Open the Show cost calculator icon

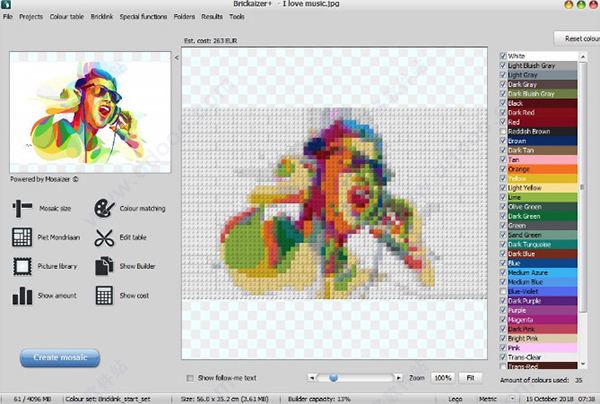coord(104,296)
